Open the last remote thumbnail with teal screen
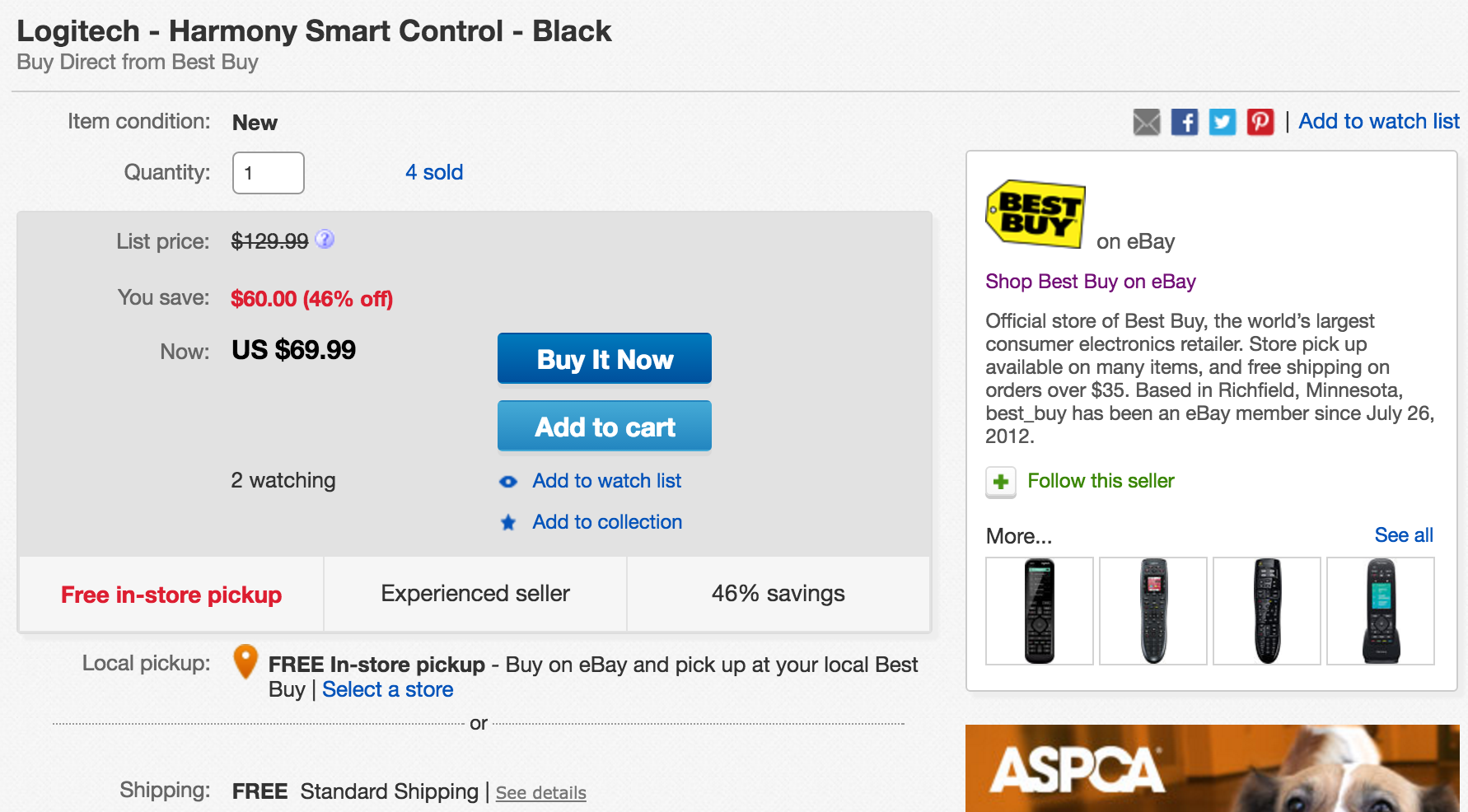The height and width of the screenshot is (812, 1468). [1381, 610]
